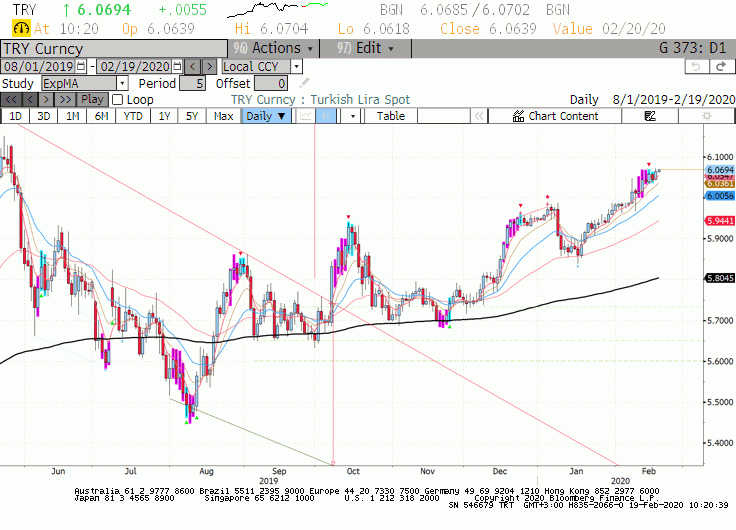Click the pencil icon beside Offset
Screen dimensions: 736x530
coord(304,83)
